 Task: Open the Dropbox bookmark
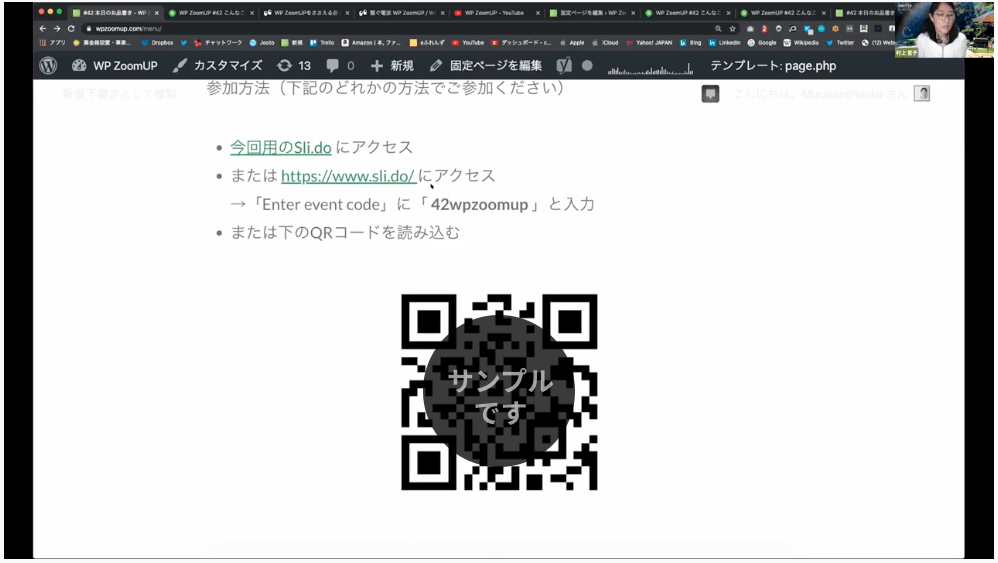tap(157, 43)
